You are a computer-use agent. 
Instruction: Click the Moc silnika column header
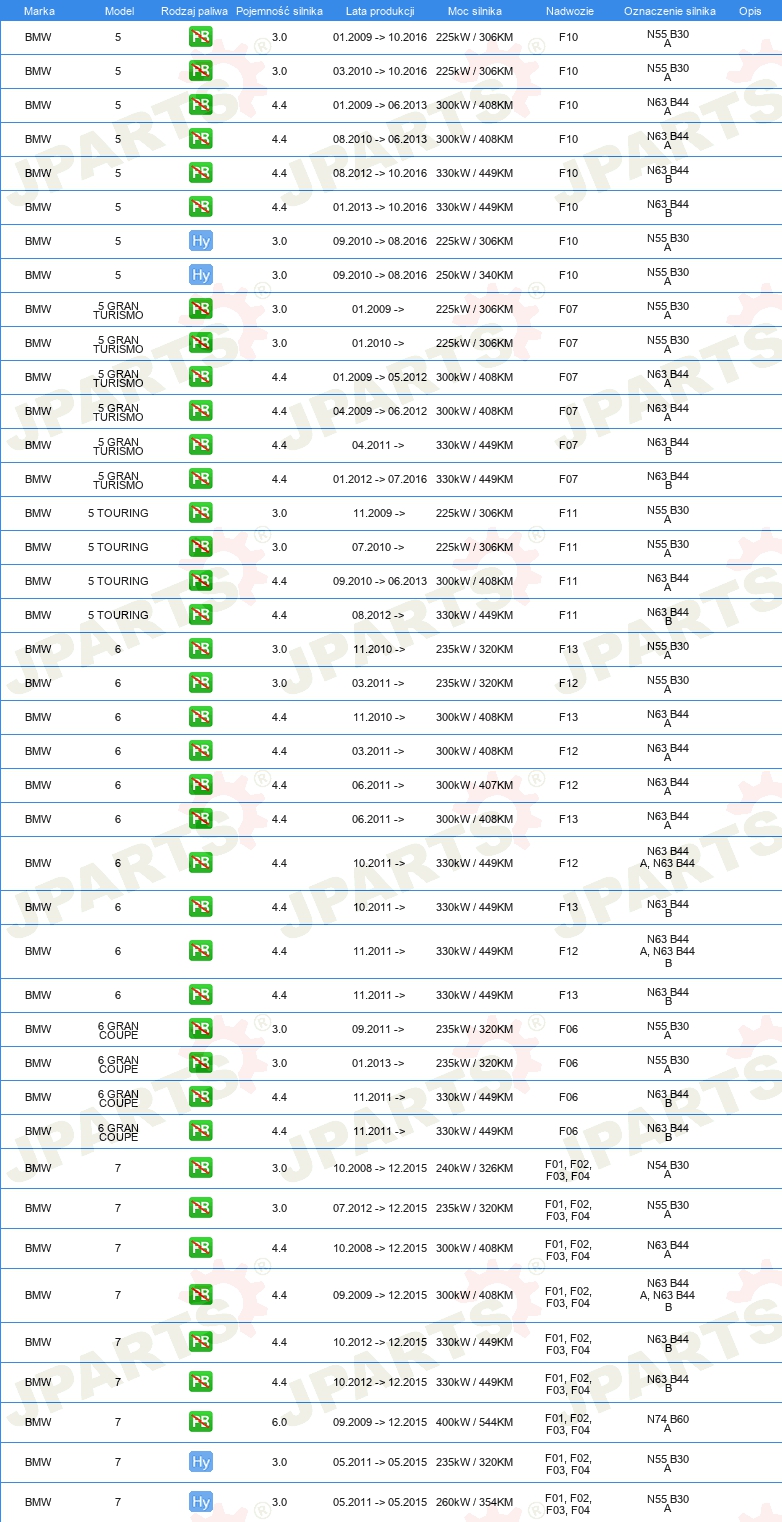click(474, 10)
